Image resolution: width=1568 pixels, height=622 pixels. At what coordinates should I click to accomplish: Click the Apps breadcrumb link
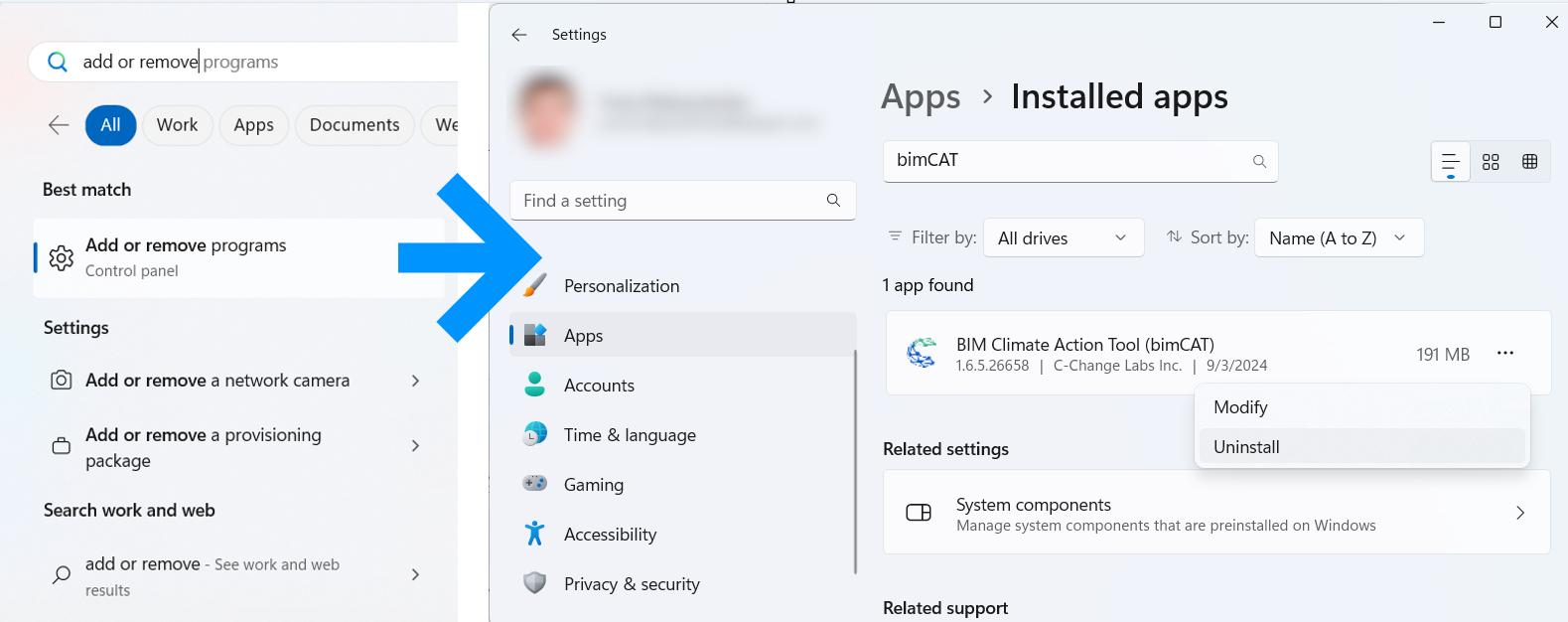[921, 97]
